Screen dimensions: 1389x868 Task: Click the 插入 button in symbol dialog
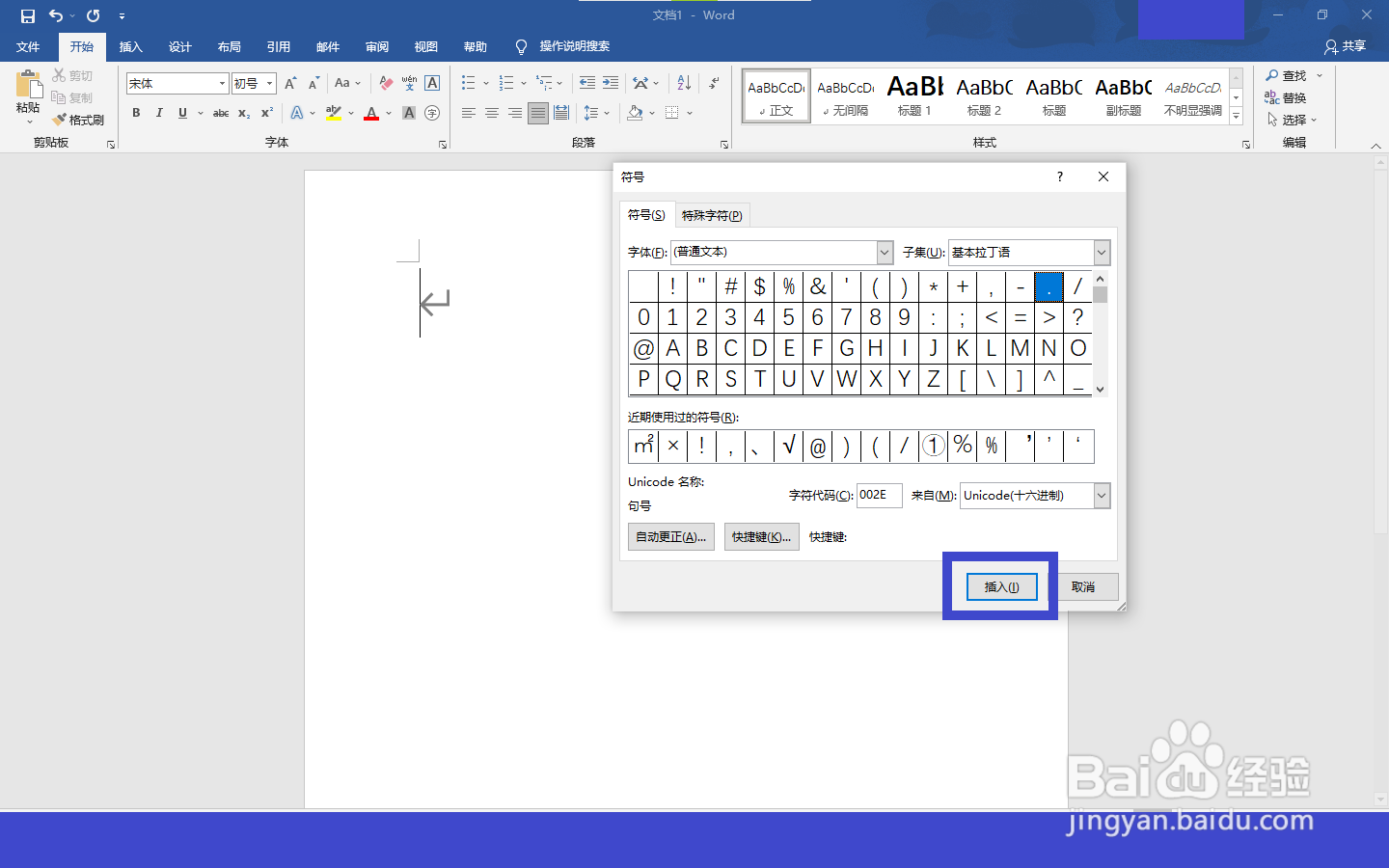pyautogui.click(x=1001, y=586)
